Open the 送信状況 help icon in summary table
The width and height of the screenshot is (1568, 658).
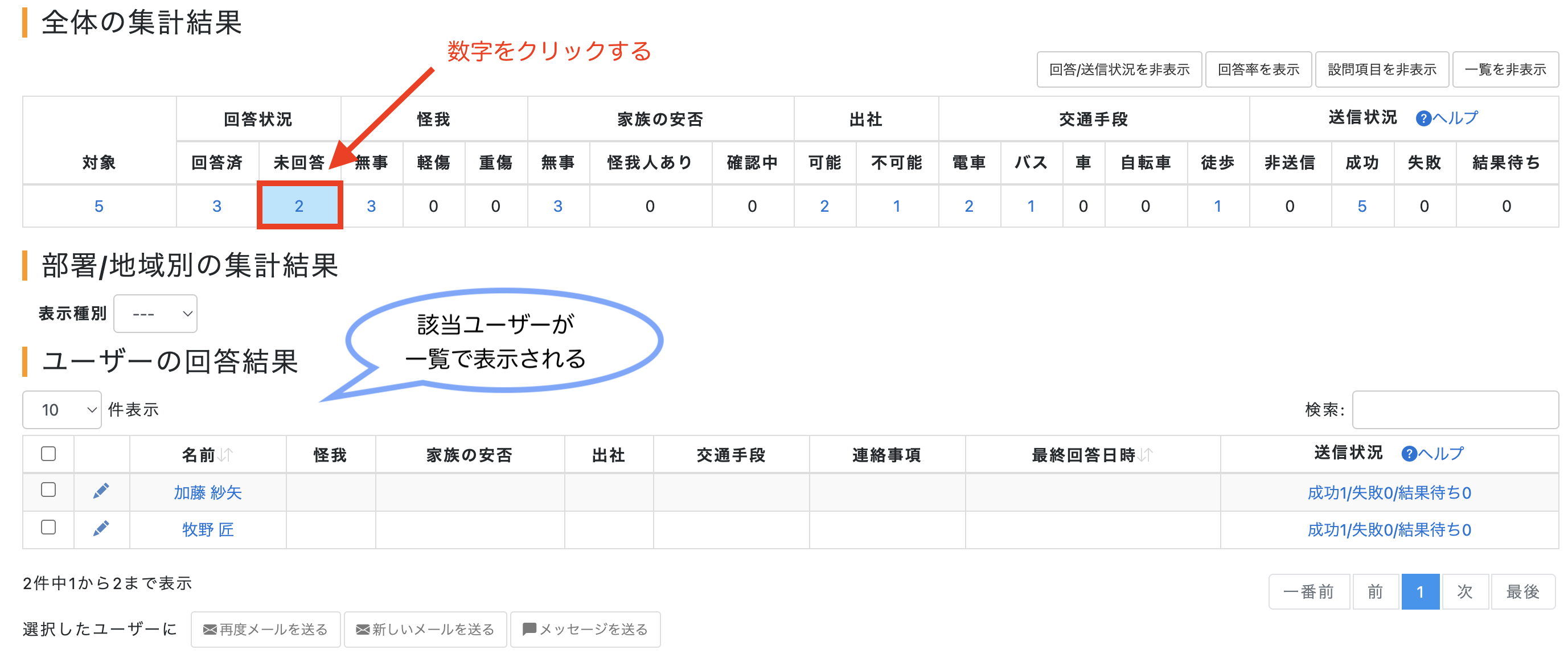[x=1423, y=118]
